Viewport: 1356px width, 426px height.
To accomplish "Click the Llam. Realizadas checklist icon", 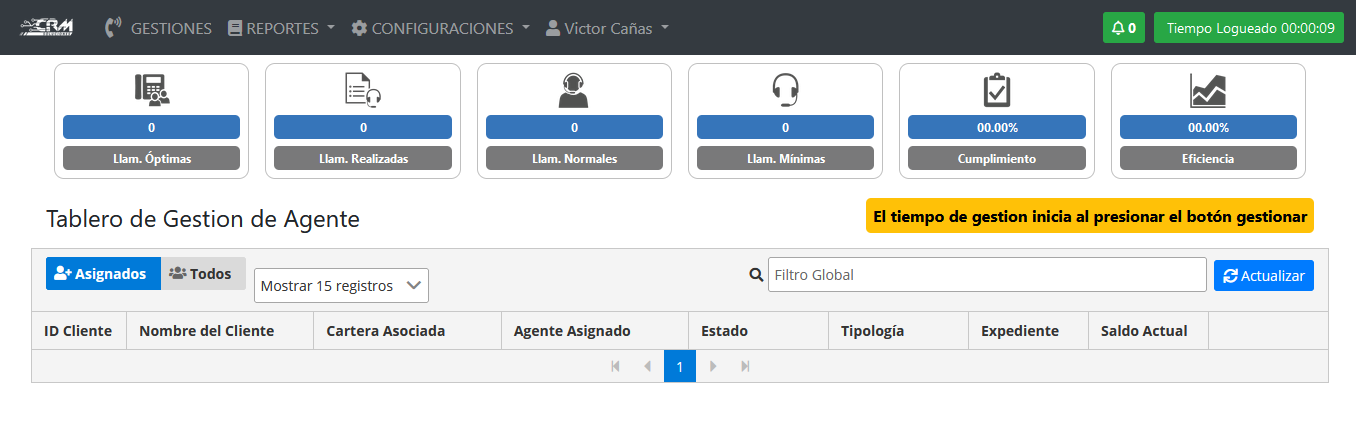I will point(363,90).
